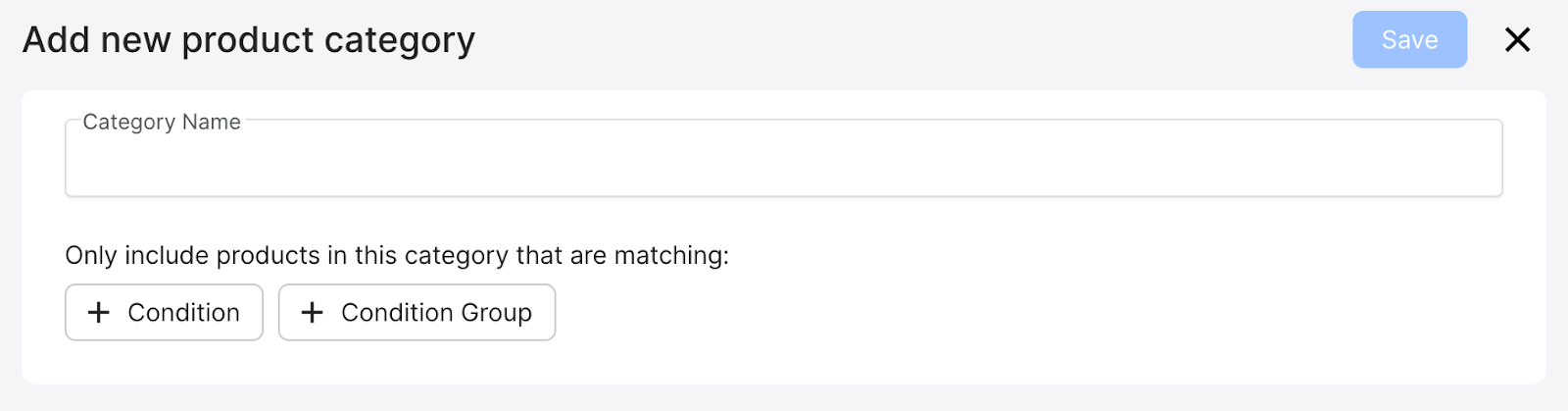1568x411 pixels.
Task: Dismiss the Add new product category panel
Action: pyautogui.click(x=1517, y=40)
